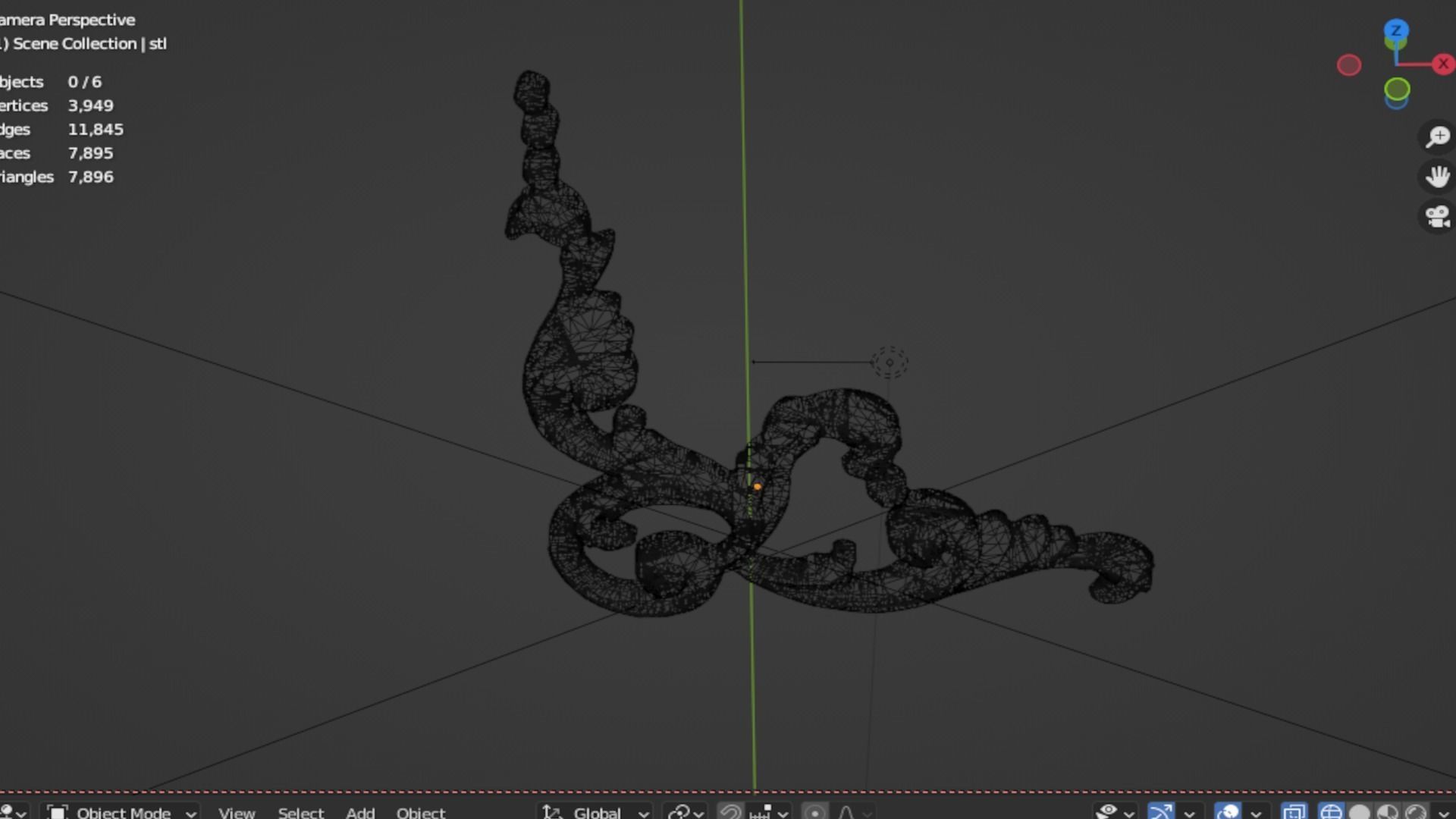1456x819 pixels.
Task: Click the Z axis on navigation gizmo
Action: (1396, 31)
